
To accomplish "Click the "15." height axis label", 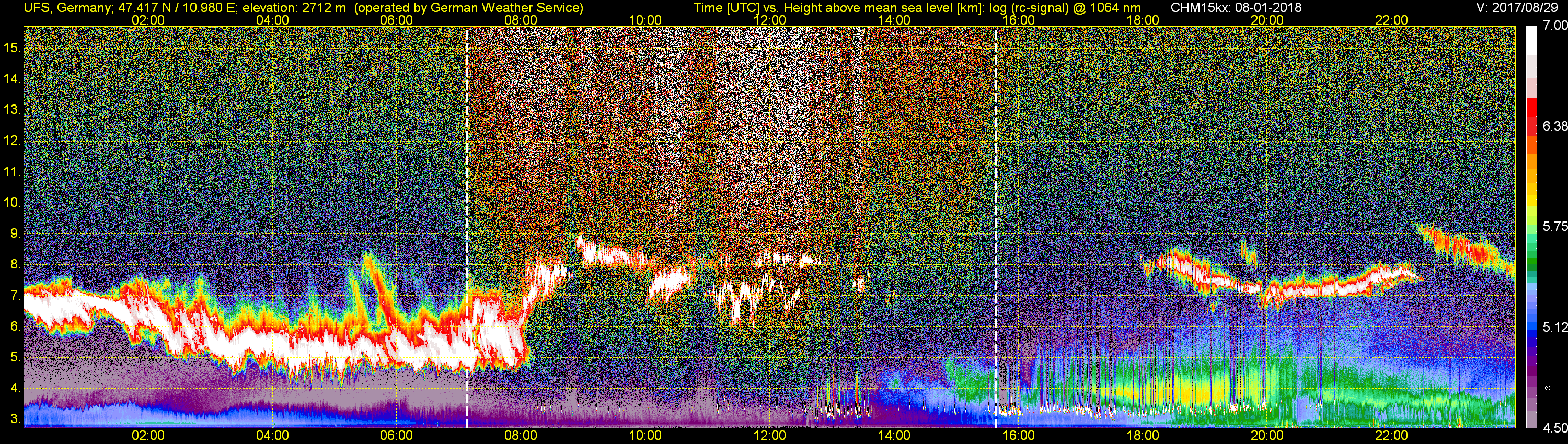I will point(12,48).
